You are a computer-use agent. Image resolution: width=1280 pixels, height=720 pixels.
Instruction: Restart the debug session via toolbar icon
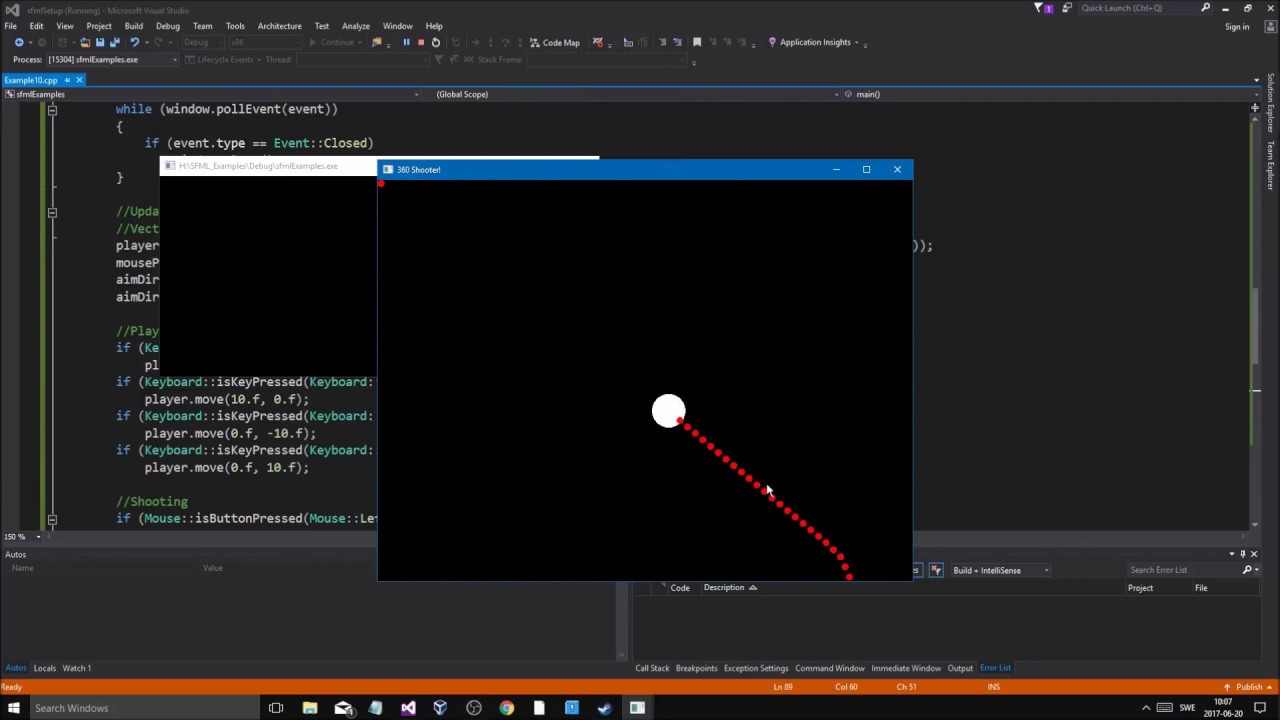click(x=435, y=42)
